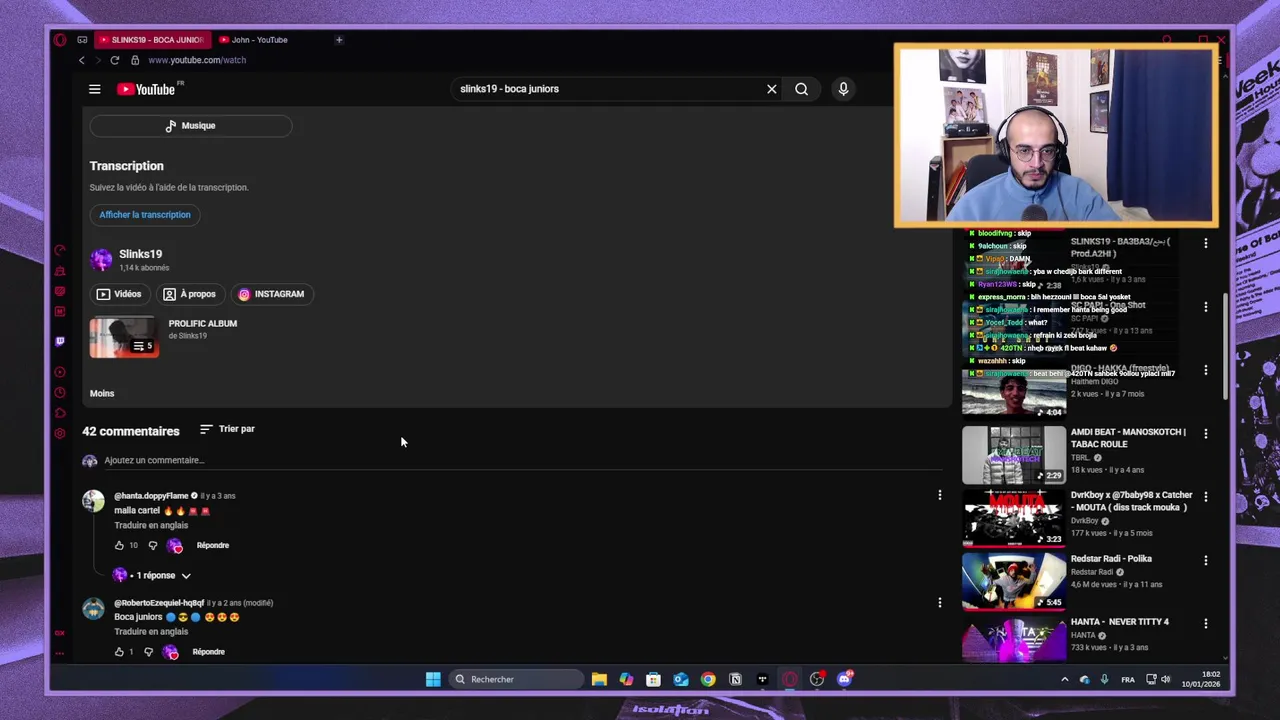
Task: Clear the search box text
Action: click(x=772, y=89)
